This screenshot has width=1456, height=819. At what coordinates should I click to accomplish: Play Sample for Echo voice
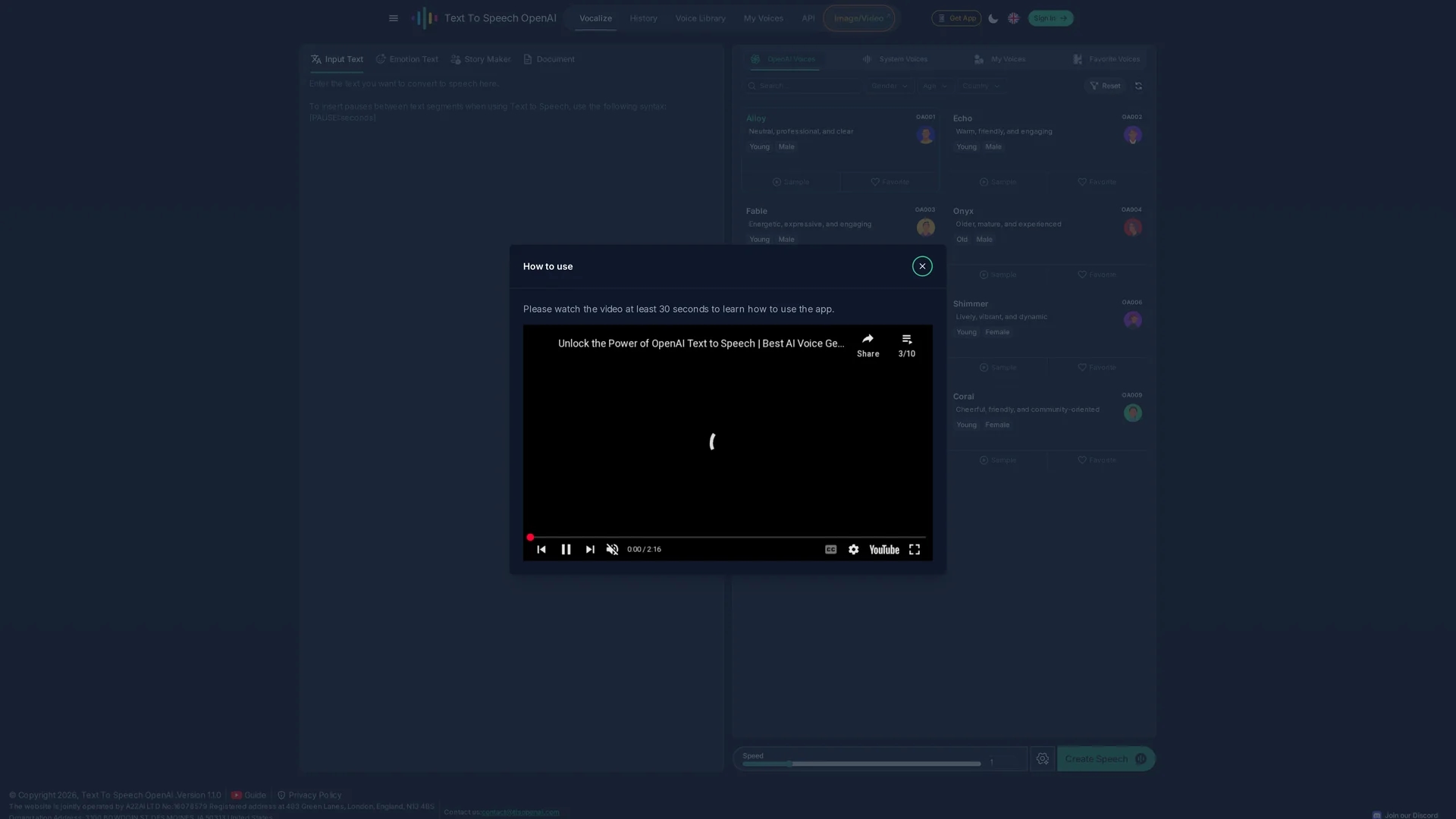coord(998,182)
